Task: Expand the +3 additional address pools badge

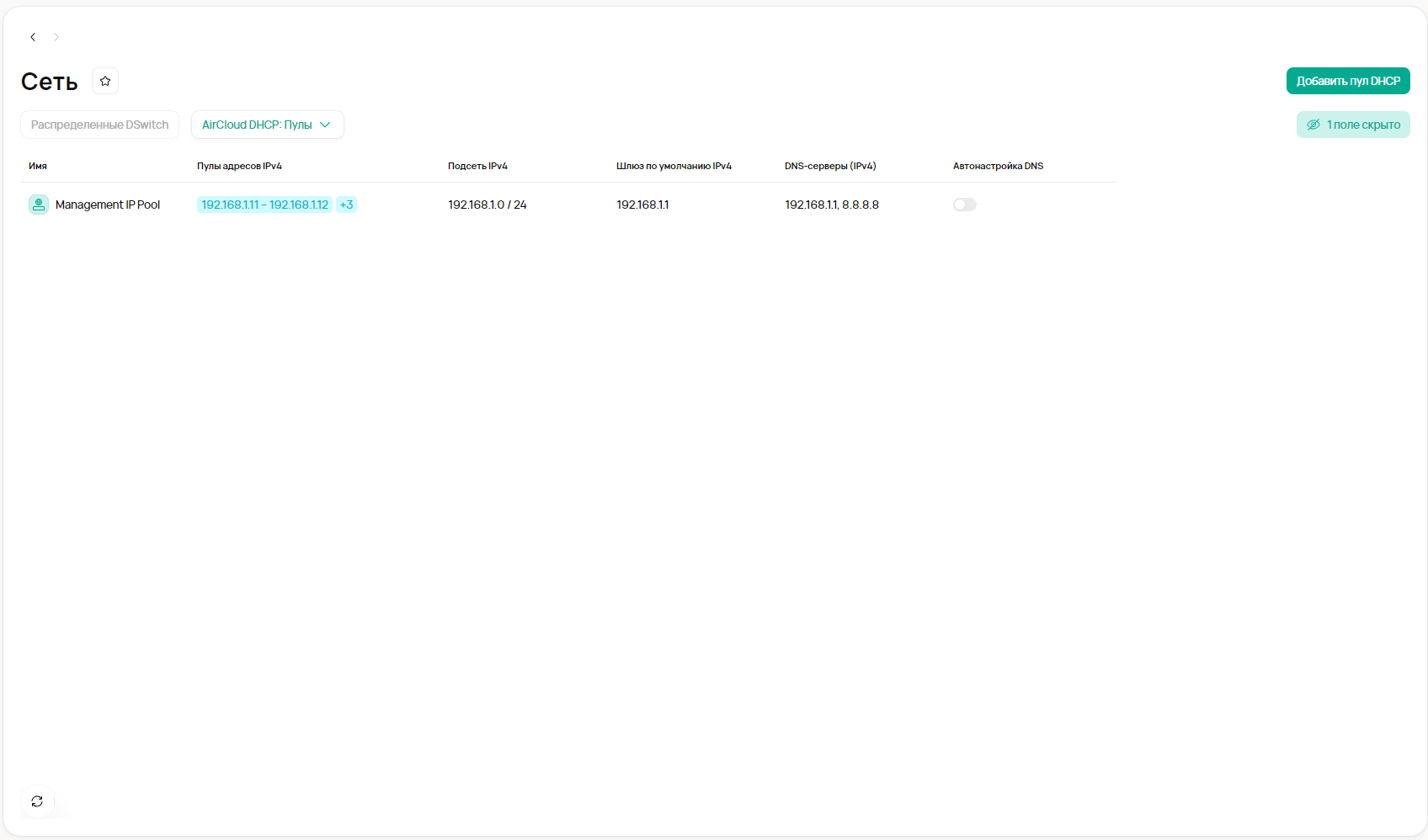Action: [346, 205]
